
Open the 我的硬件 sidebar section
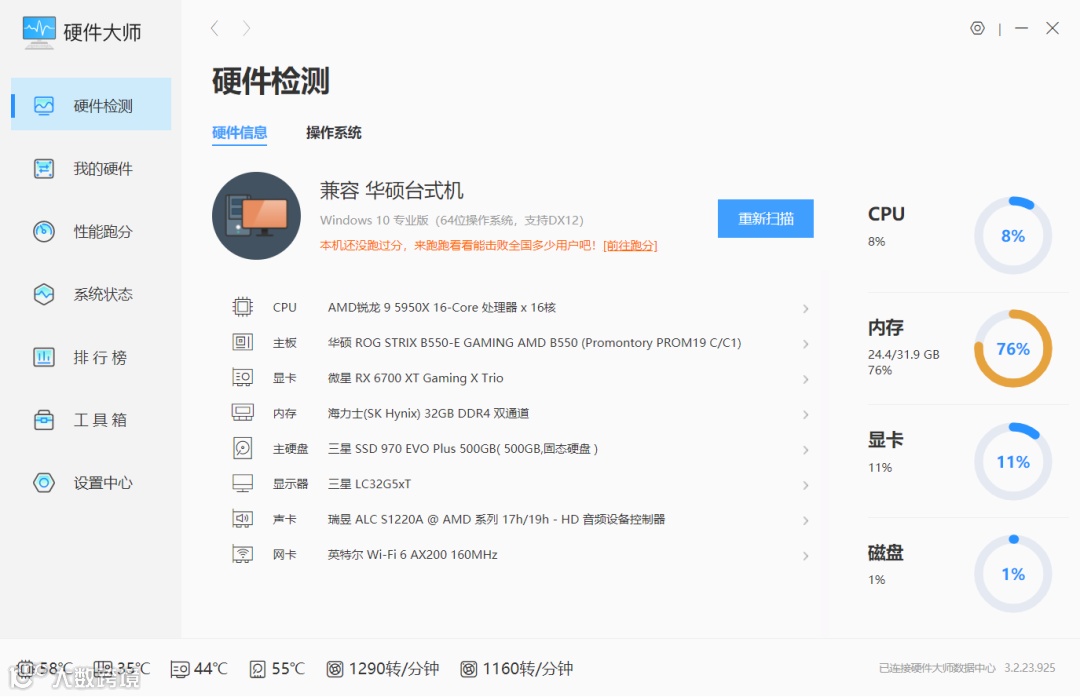pos(91,168)
